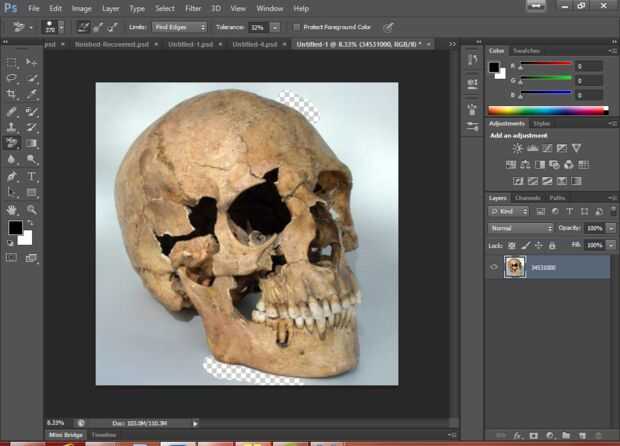The image size is (620, 446).
Task: Pick a color from the spectrum ramp
Action: tap(548, 110)
